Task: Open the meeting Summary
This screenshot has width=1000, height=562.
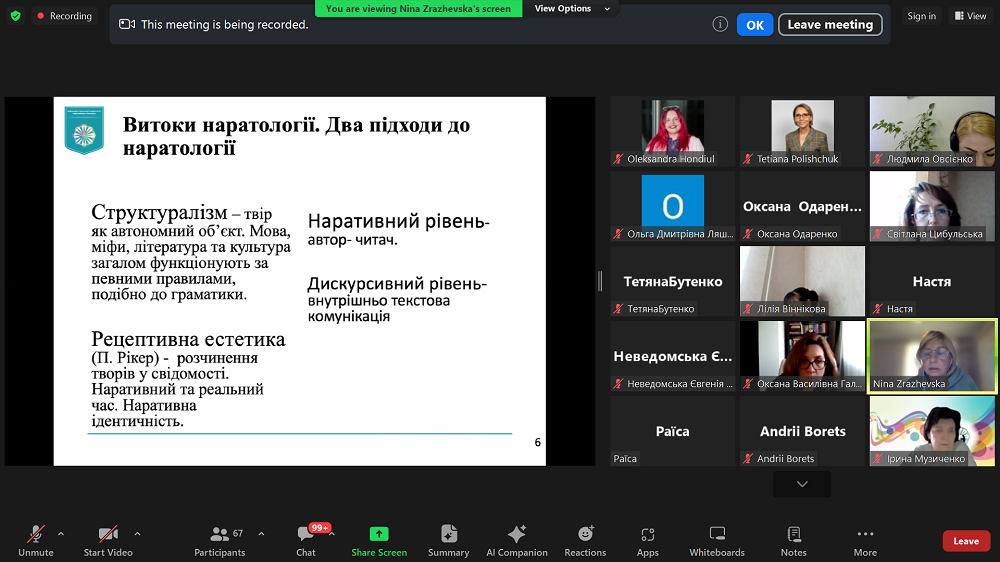Action: 449,540
